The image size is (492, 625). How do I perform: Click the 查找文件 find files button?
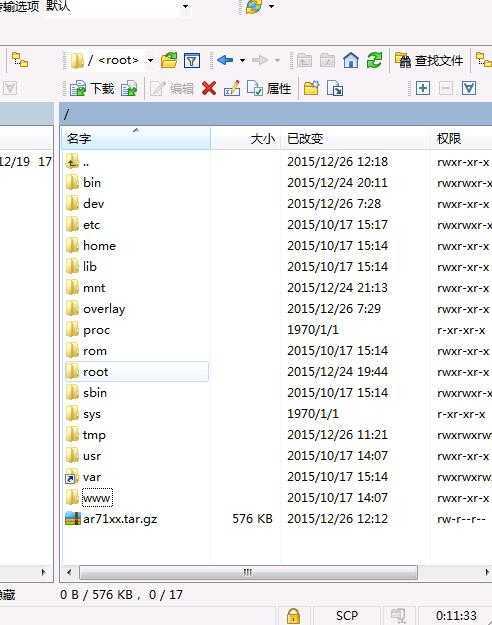tap(430, 61)
